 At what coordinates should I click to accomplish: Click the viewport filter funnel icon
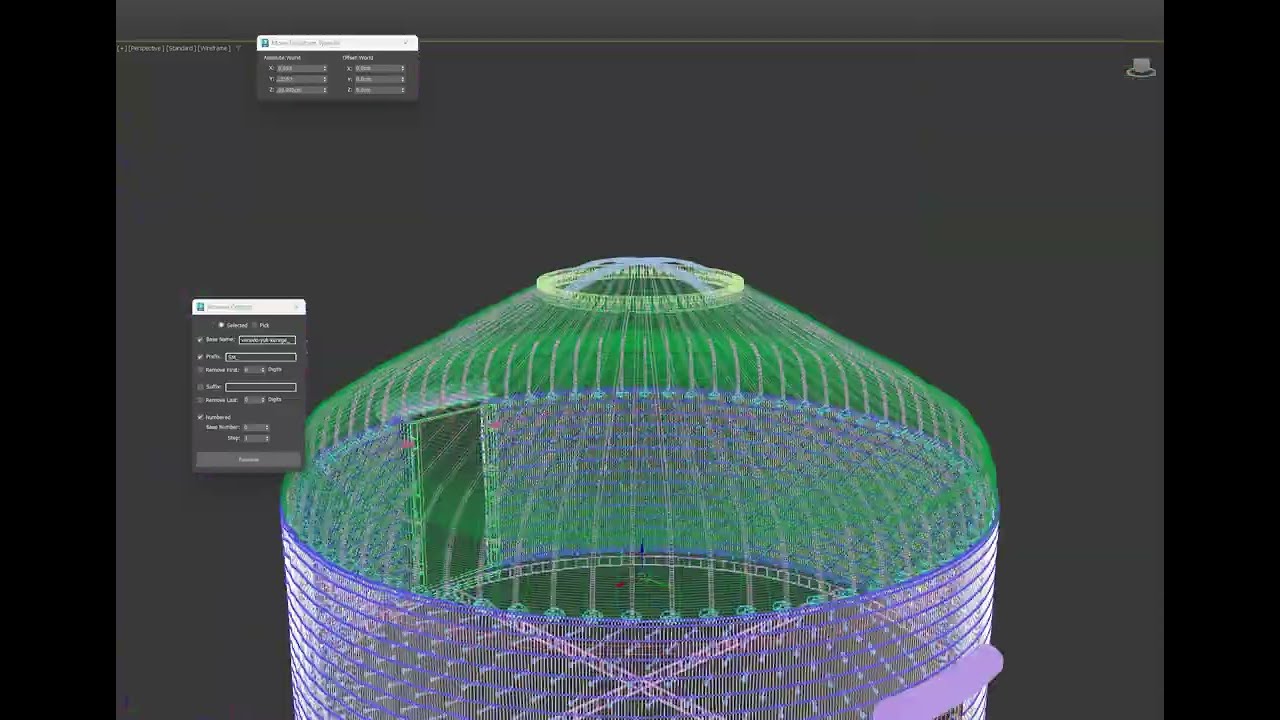point(238,48)
